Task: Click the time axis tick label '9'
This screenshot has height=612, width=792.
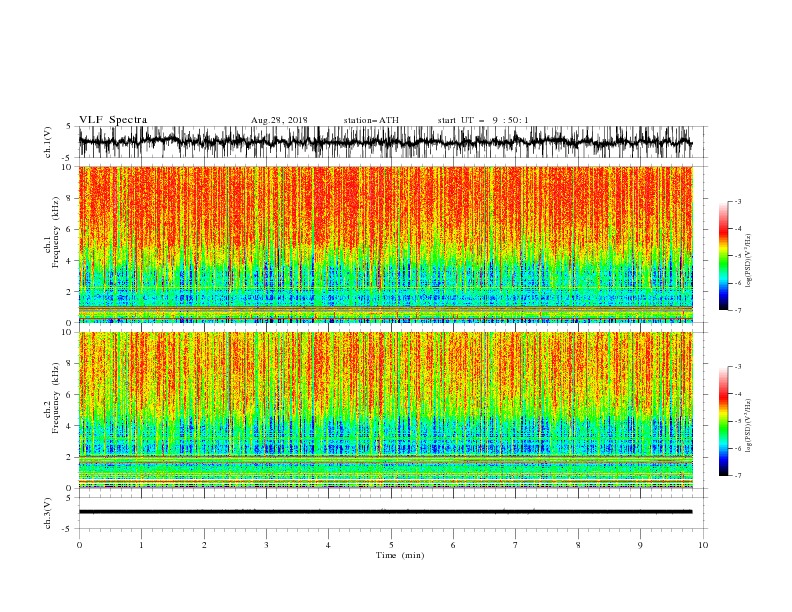Action: point(640,545)
